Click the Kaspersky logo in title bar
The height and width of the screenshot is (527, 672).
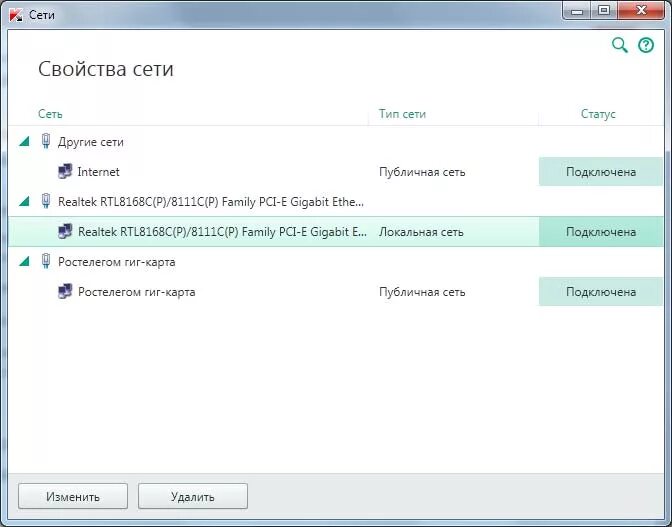tap(16, 15)
